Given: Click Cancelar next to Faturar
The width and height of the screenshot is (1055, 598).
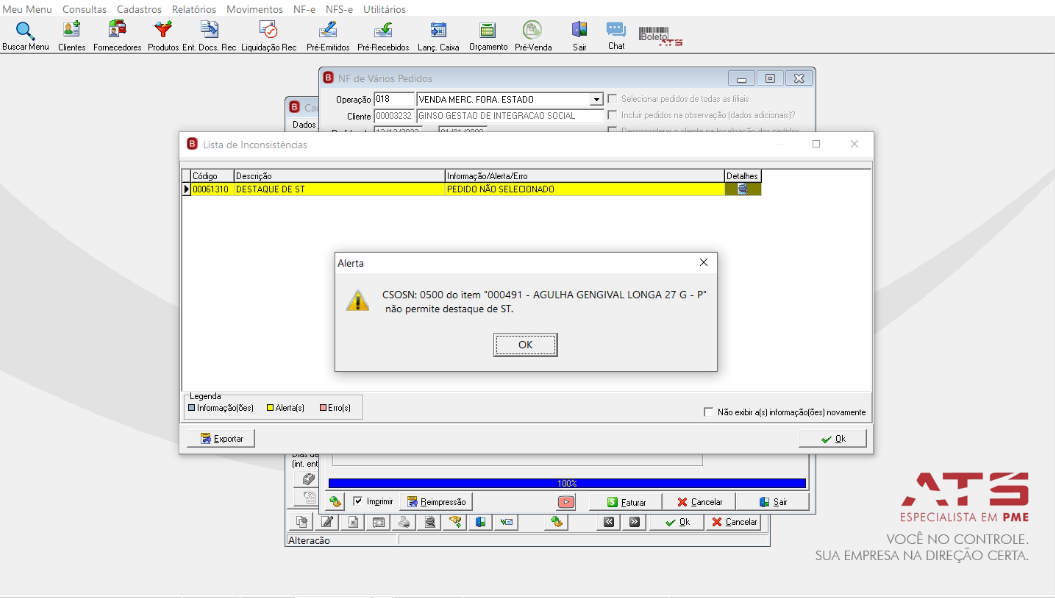Looking at the screenshot, I should click(699, 502).
